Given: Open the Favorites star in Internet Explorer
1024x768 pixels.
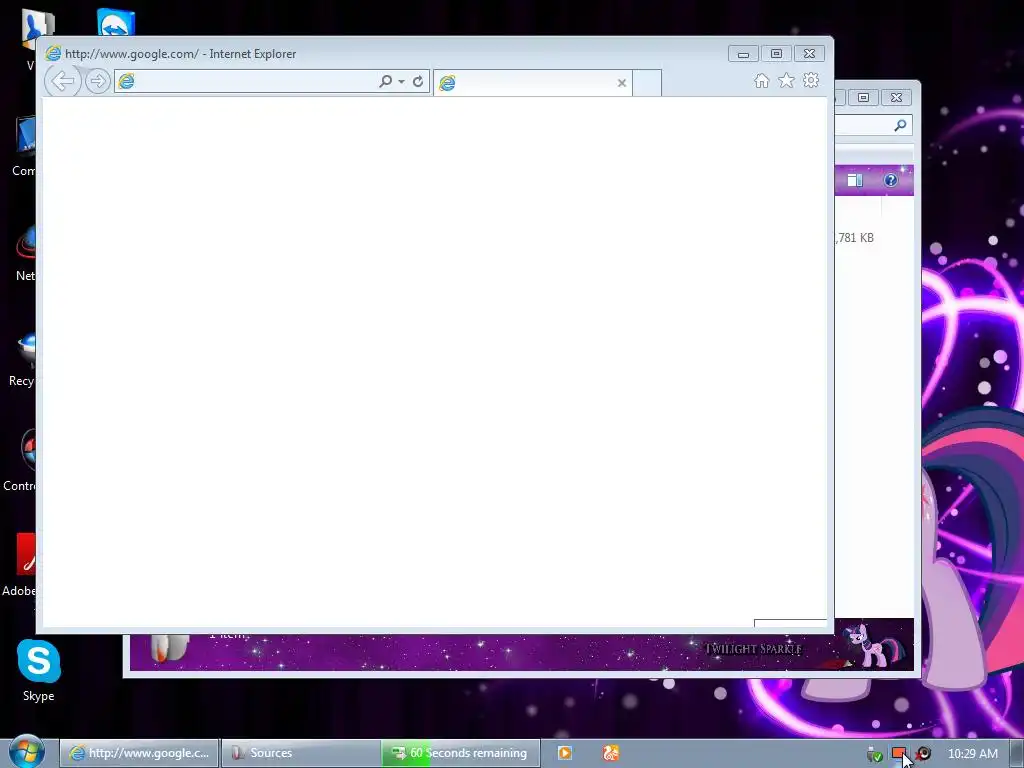Looking at the screenshot, I should click(786, 80).
